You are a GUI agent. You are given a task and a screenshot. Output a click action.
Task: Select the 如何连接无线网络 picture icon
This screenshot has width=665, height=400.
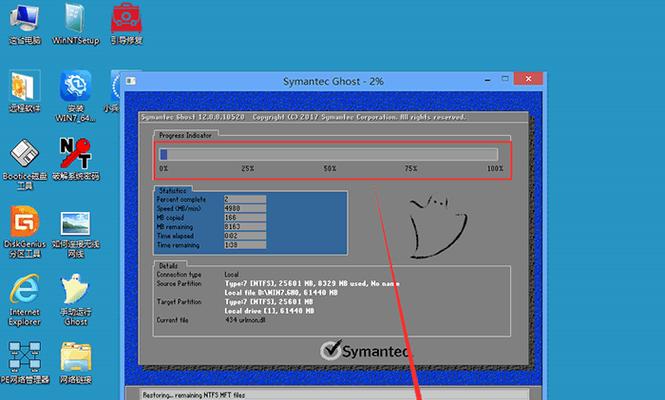pyautogui.click(x=75, y=235)
